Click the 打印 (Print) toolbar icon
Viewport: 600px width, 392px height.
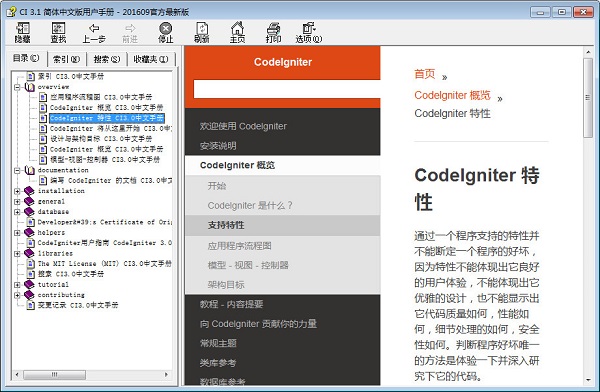273,33
